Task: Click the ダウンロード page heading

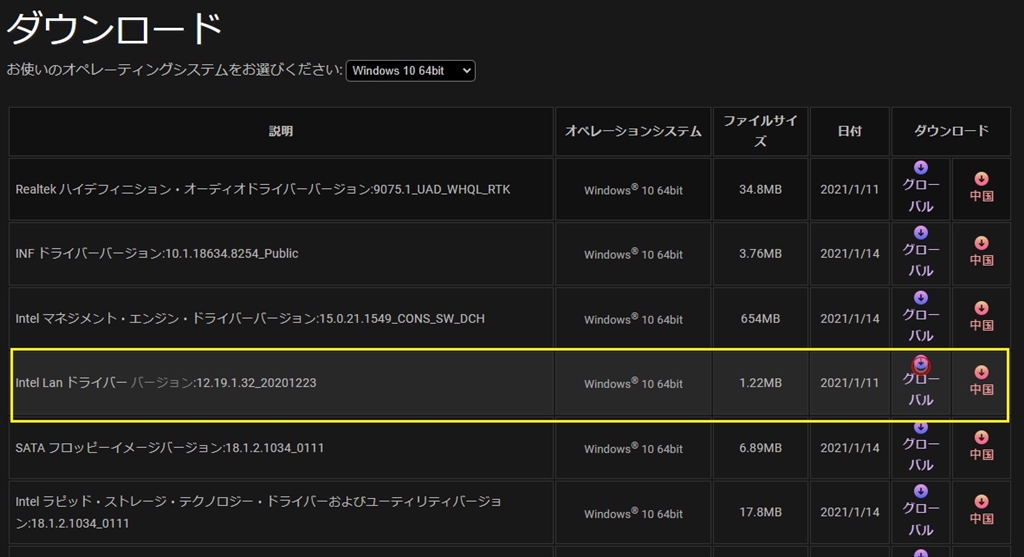Action: click(x=115, y=29)
